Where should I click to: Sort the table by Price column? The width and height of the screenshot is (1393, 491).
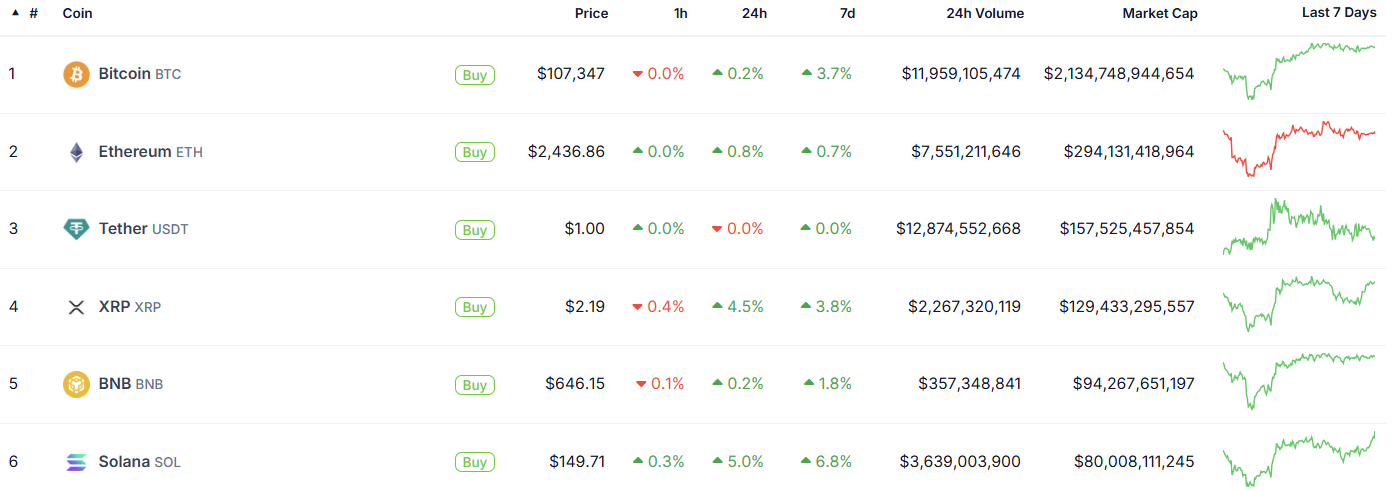591,13
